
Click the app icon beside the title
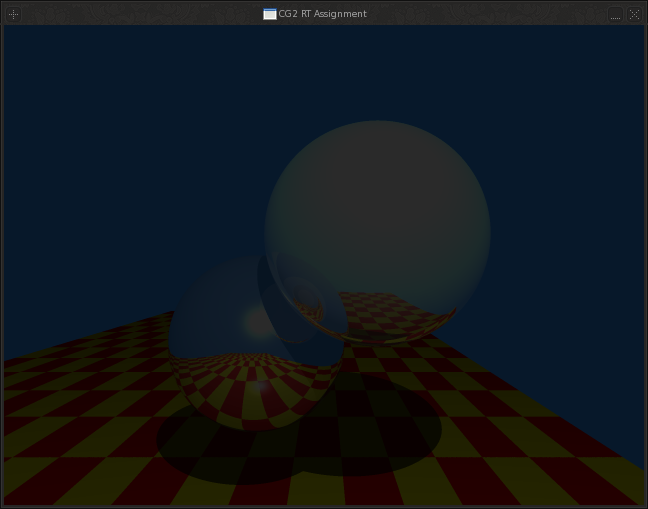(270, 14)
